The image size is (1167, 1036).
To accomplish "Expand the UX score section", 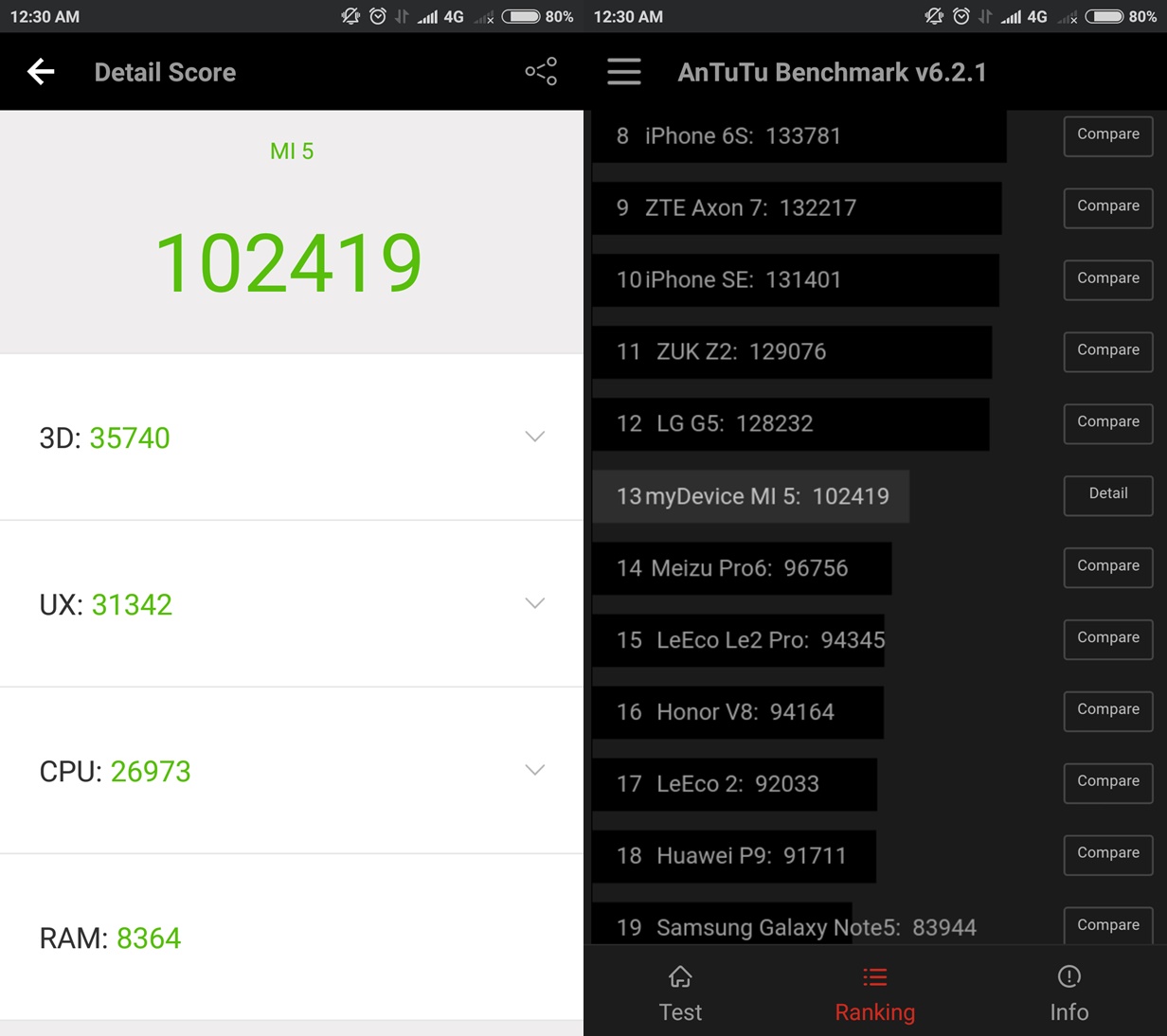I will pos(535,603).
